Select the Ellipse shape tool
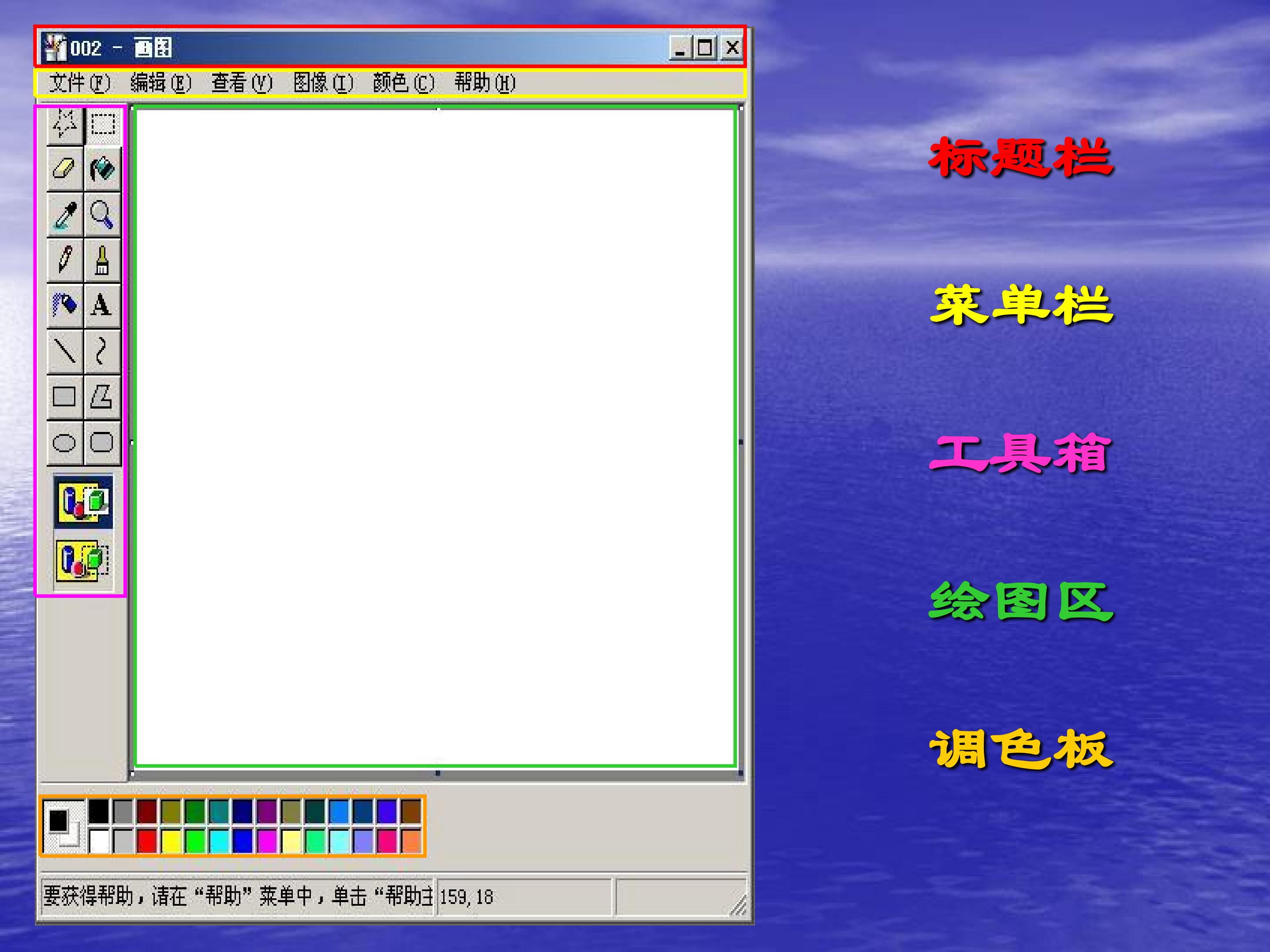The height and width of the screenshot is (952, 1270). [64, 443]
